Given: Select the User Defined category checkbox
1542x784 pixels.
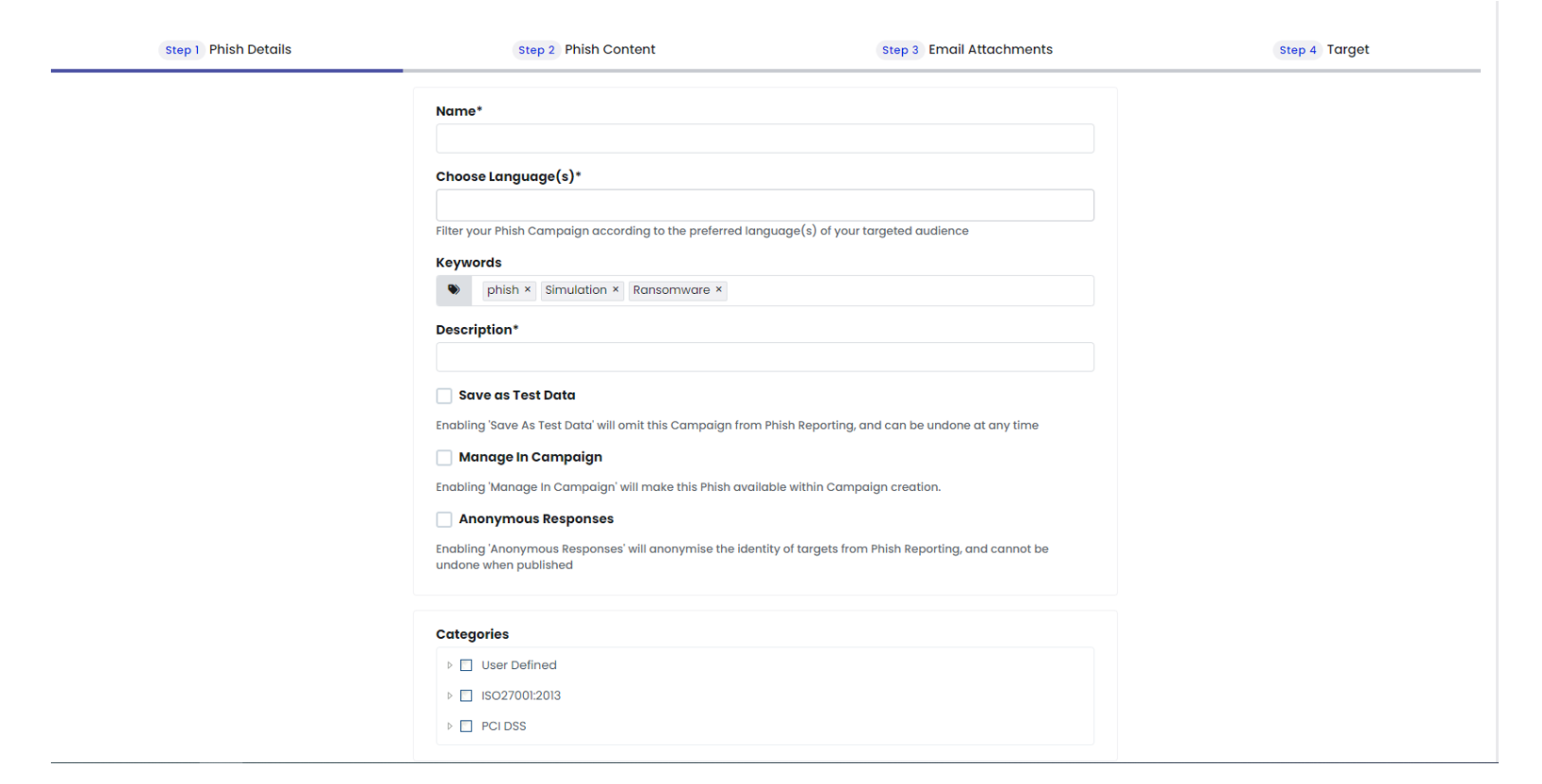Looking at the screenshot, I should pos(466,665).
